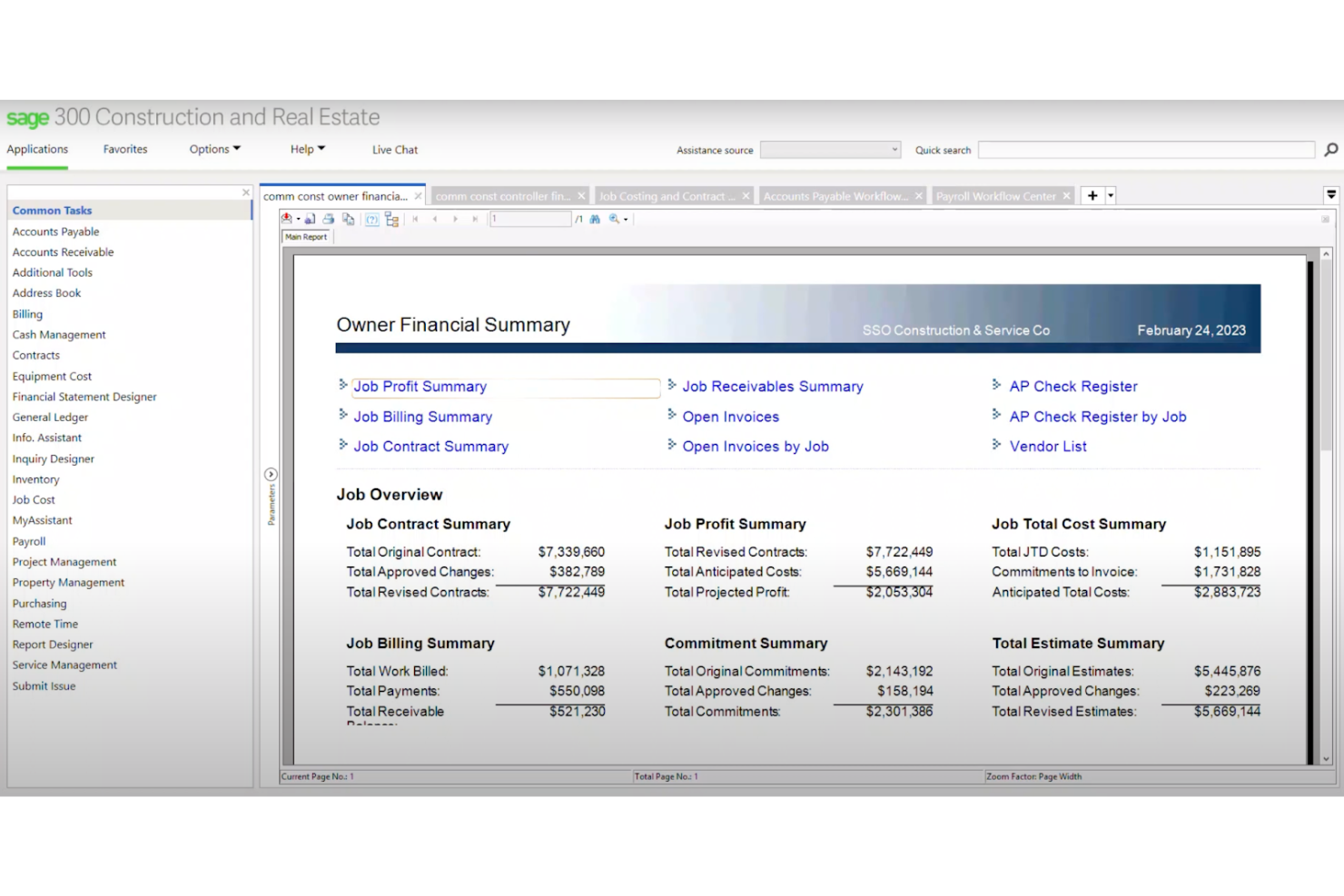
Task: Click the export report icon
Action: coord(287,219)
